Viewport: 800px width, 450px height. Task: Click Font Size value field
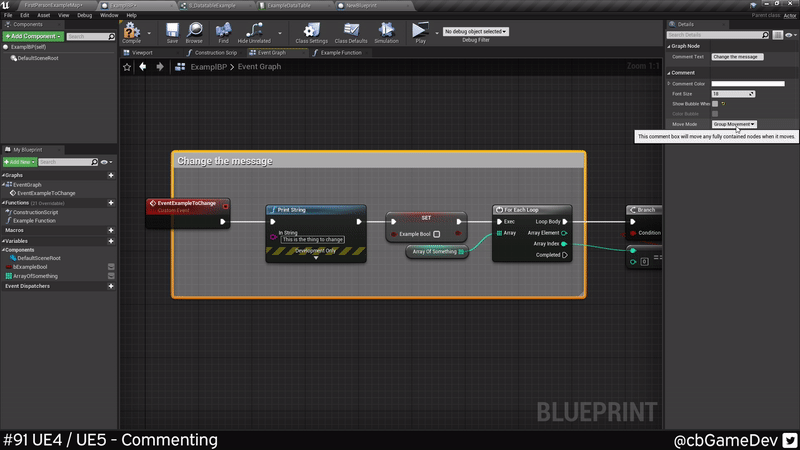tap(733, 94)
